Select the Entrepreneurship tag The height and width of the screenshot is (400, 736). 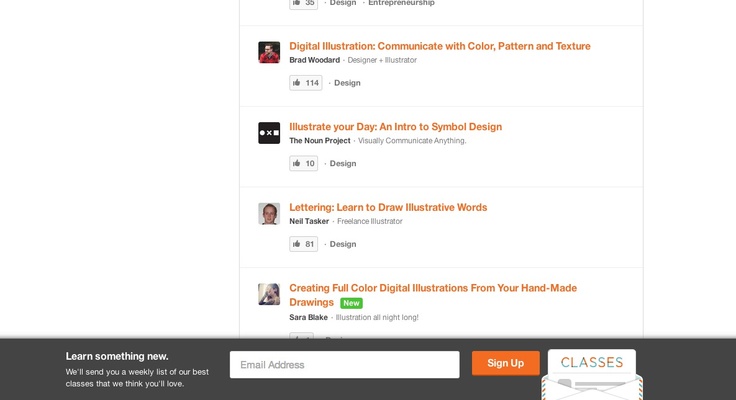401,3
